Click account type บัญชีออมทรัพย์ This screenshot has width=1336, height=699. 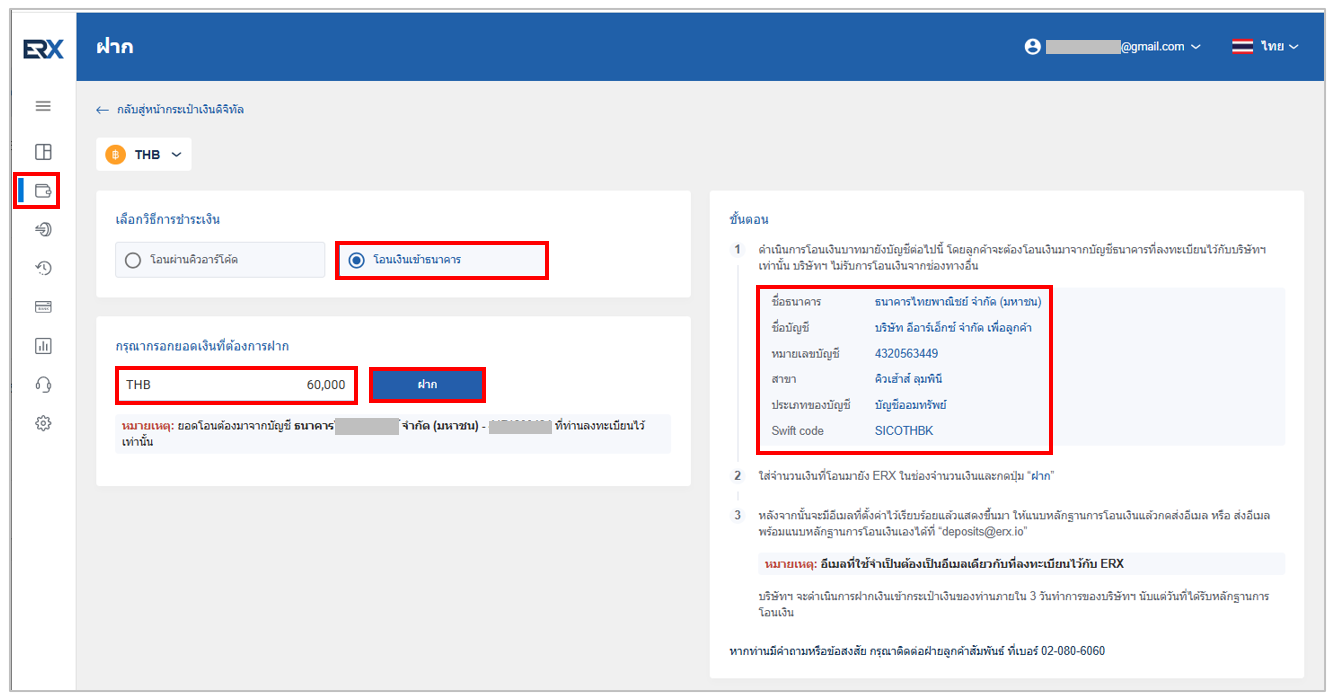coord(910,406)
